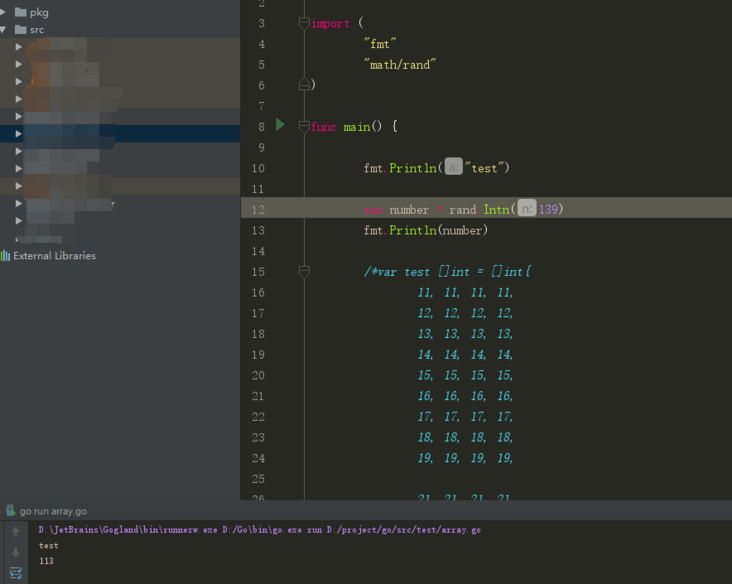
Task: Collapse the func main fold marker
Action: pyautogui.click(x=304, y=127)
